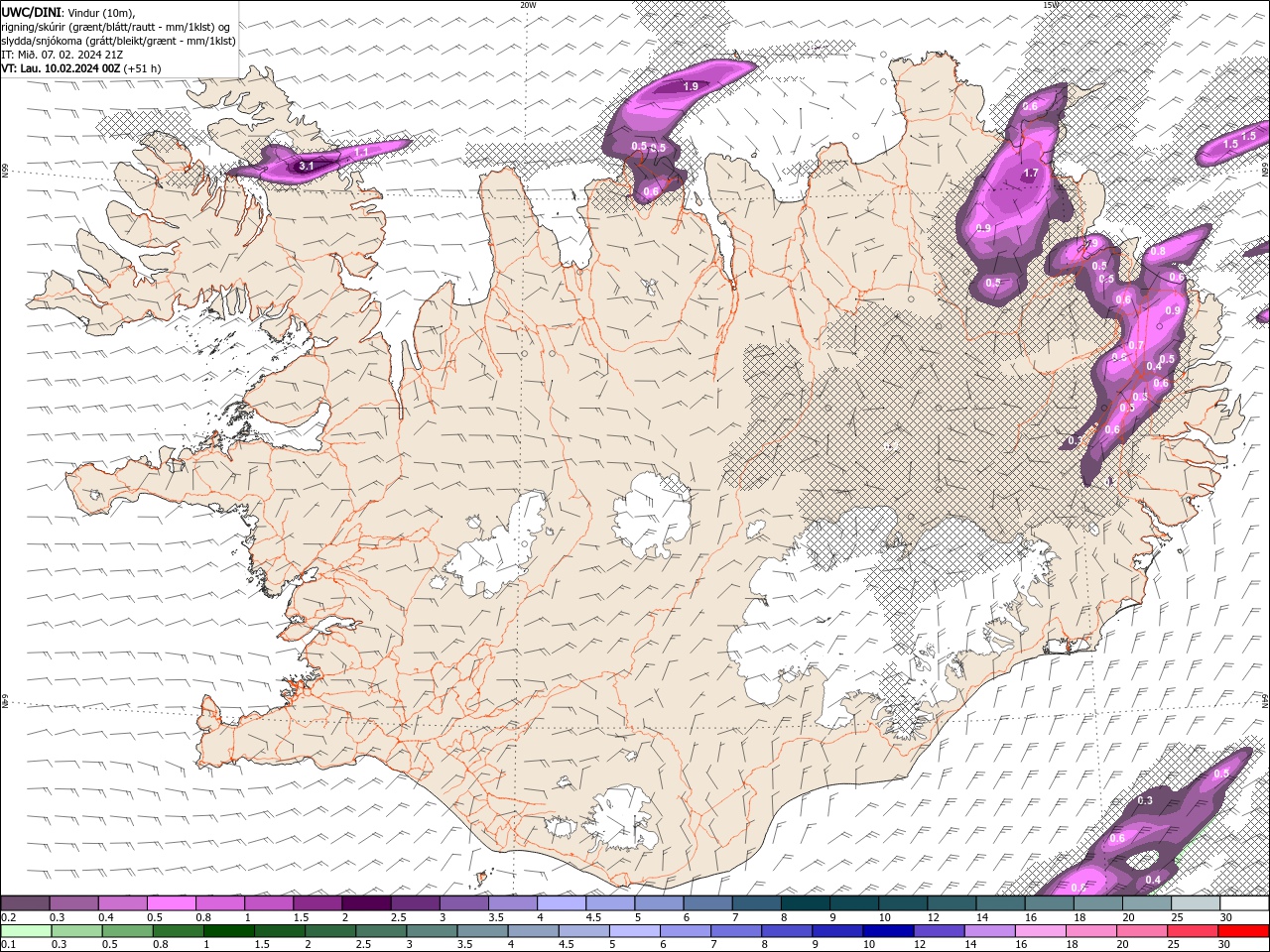
Task: Select the white snow swatch labeled 30
Action: click(1244, 903)
